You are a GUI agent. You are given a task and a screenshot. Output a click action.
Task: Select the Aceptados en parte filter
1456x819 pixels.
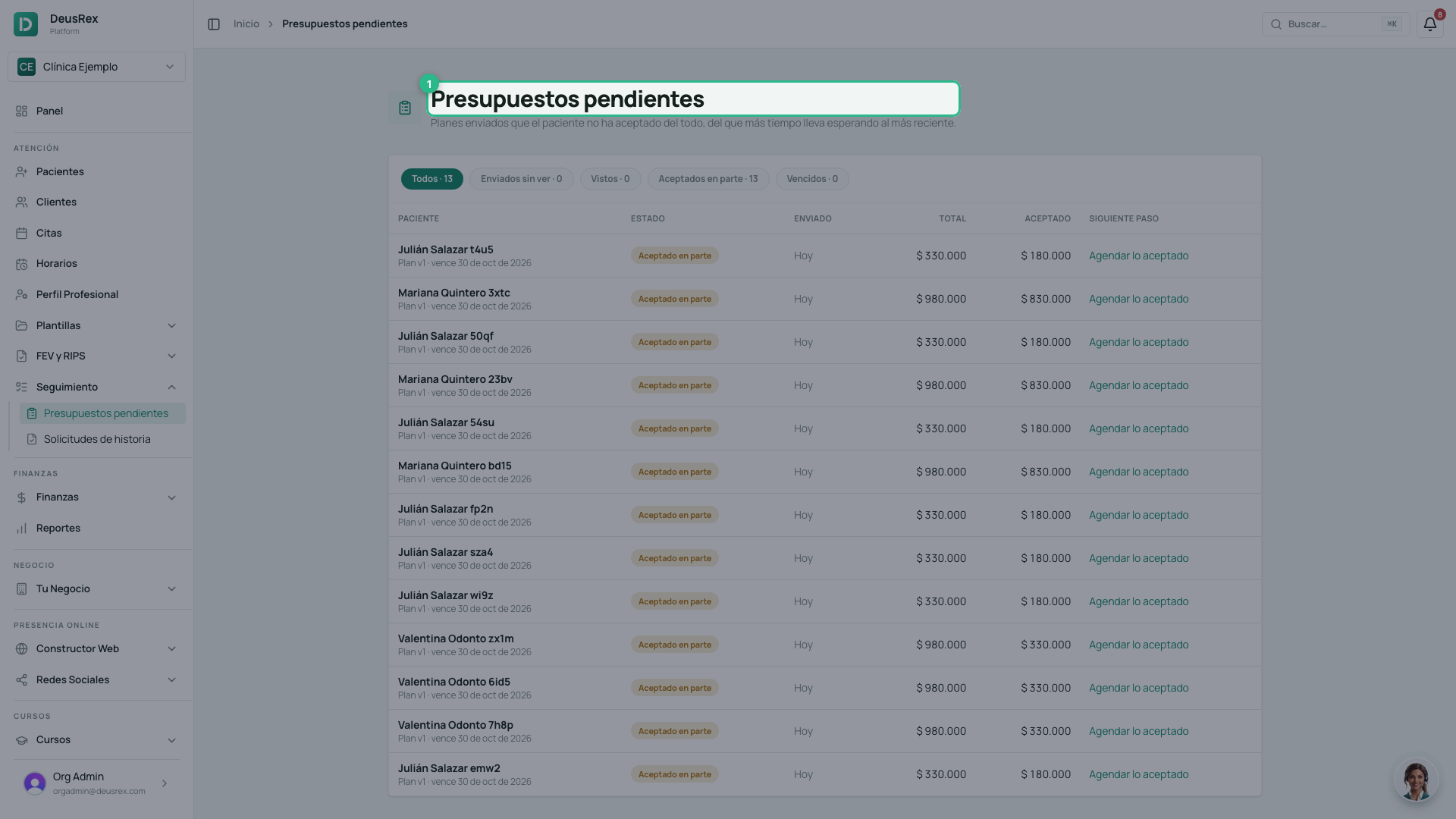click(708, 179)
